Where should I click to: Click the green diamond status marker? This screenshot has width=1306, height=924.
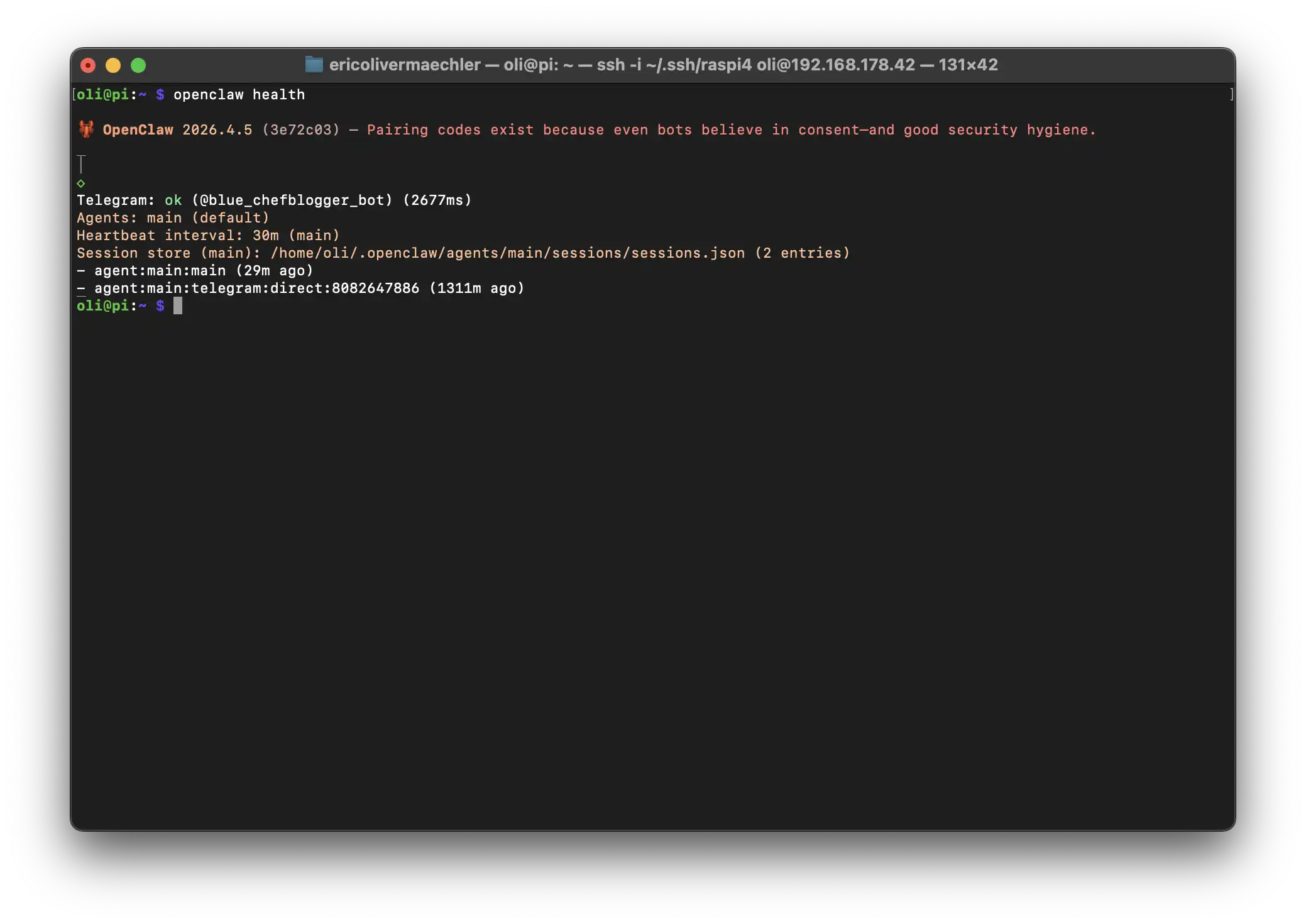[80, 184]
